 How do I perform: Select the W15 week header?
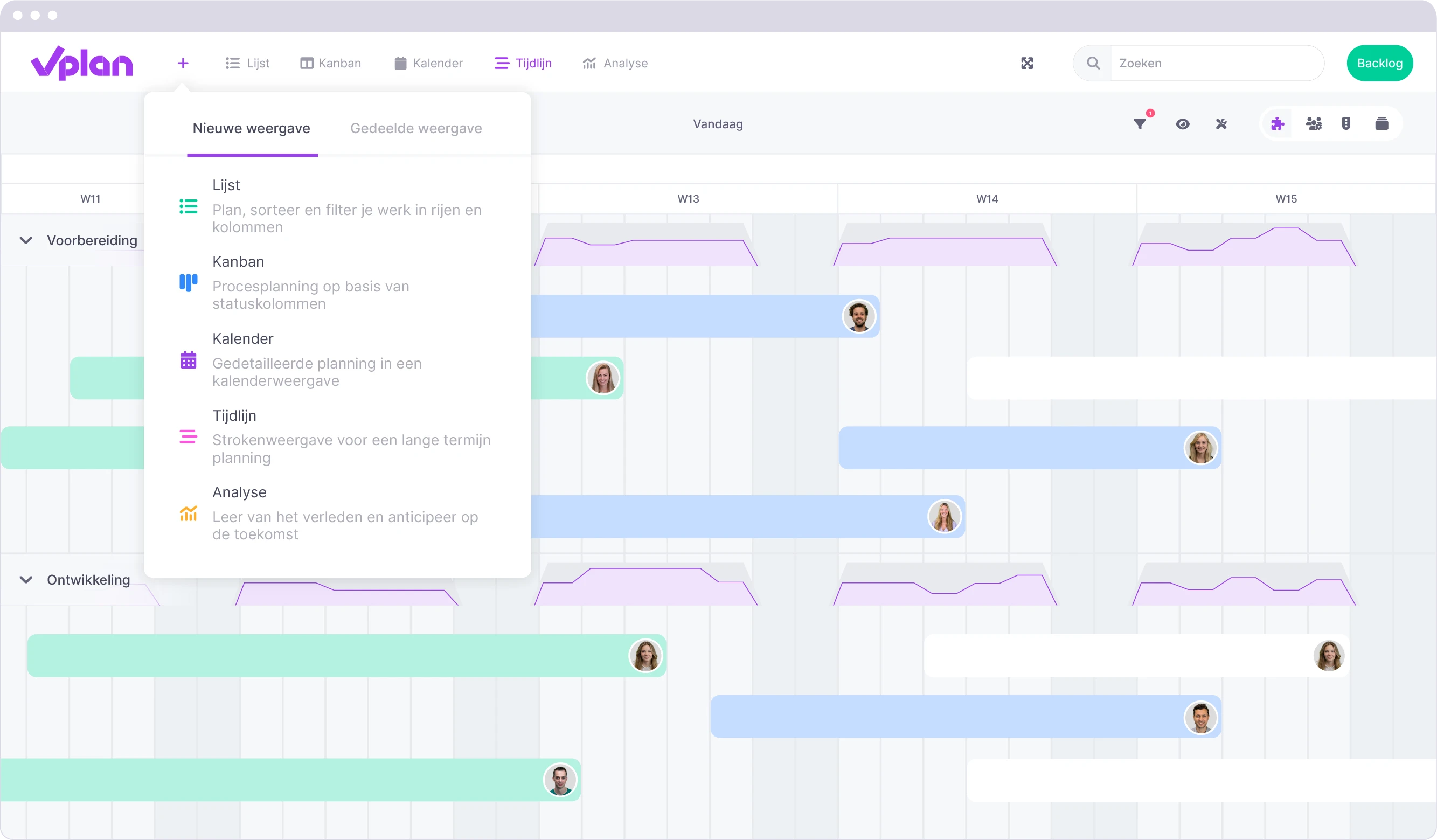point(1286,199)
